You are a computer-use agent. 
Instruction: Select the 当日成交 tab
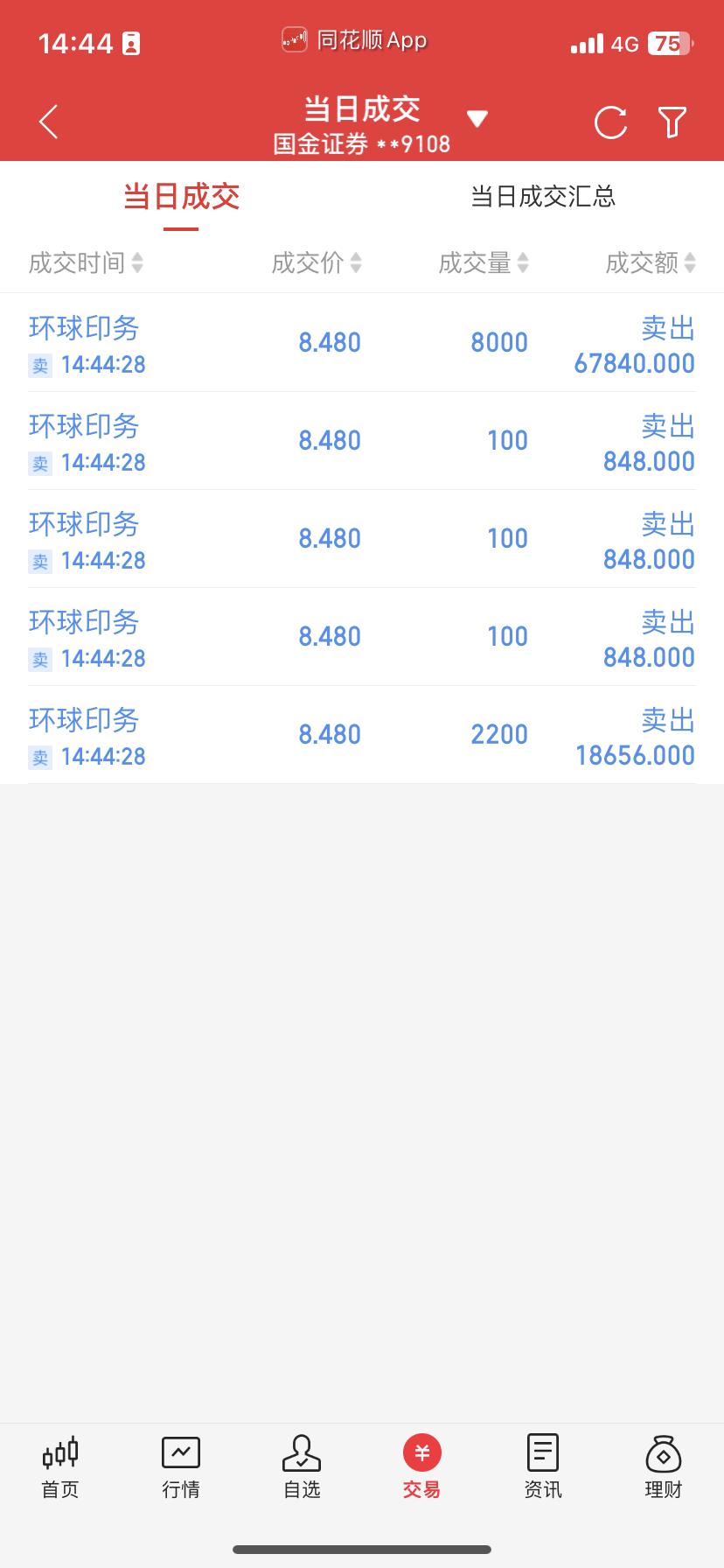click(x=181, y=197)
